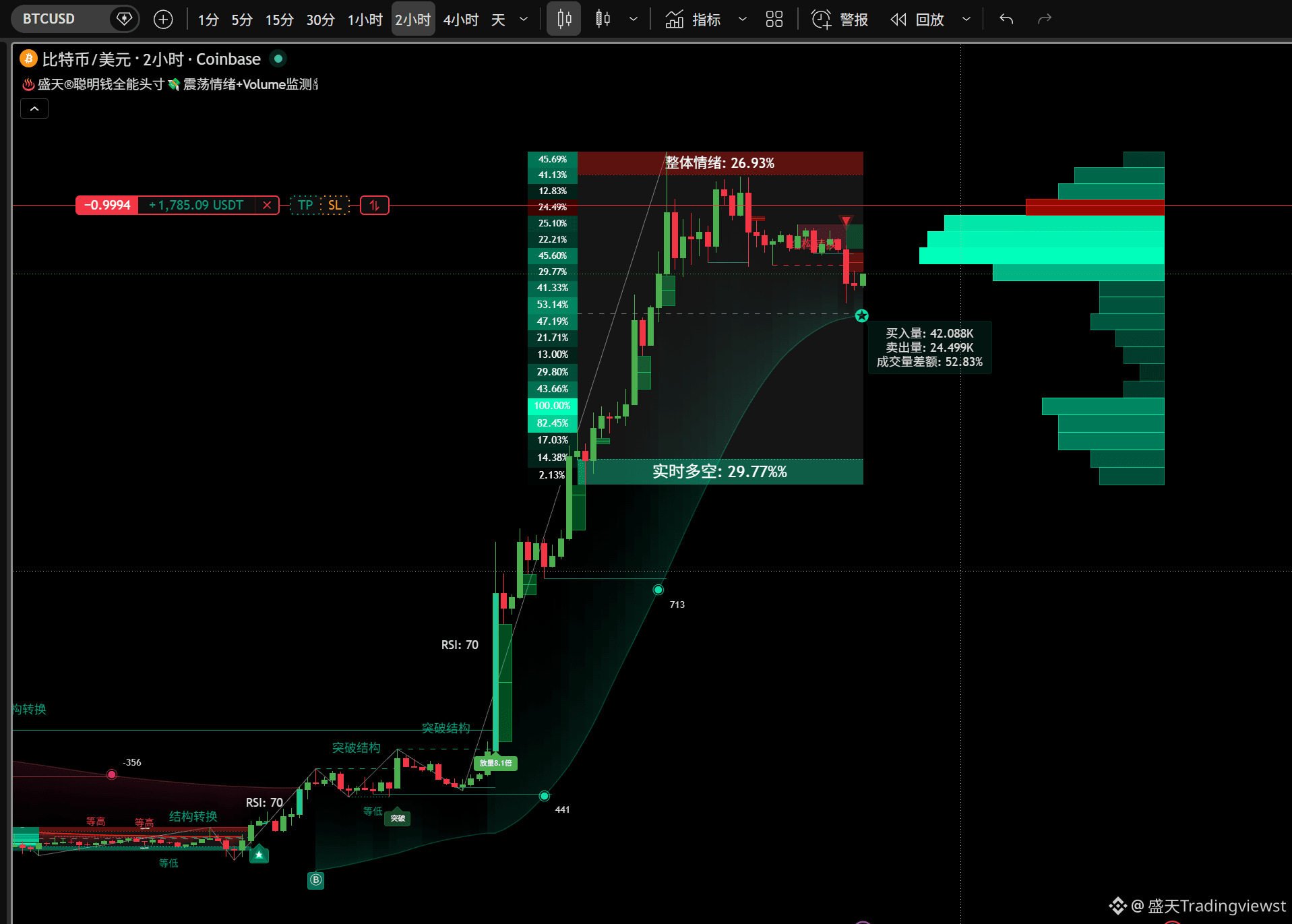This screenshot has width=1292, height=924.
Task: Add a stop loss with SL
Action: point(335,205)
